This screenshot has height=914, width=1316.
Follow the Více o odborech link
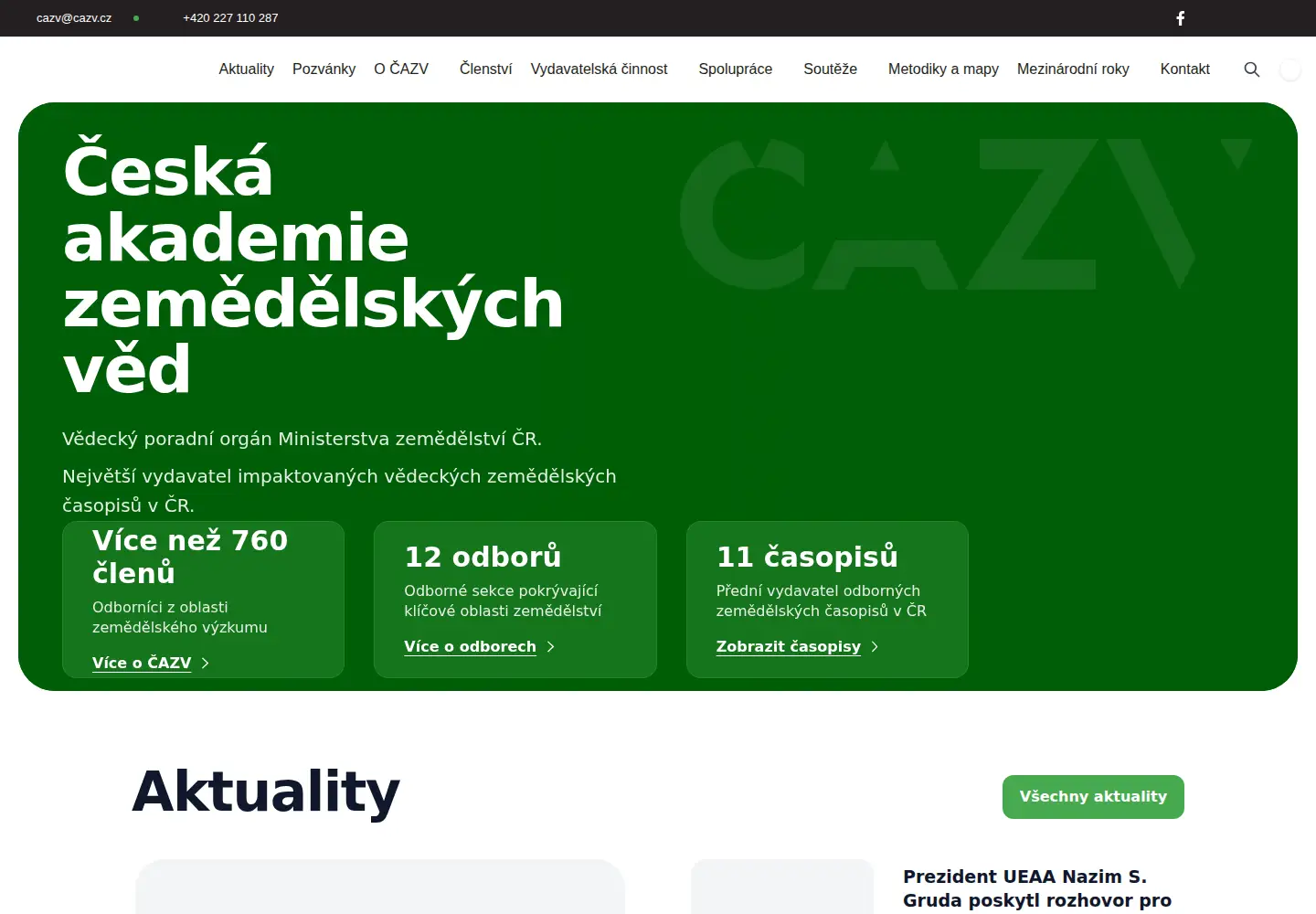point(470,647)
